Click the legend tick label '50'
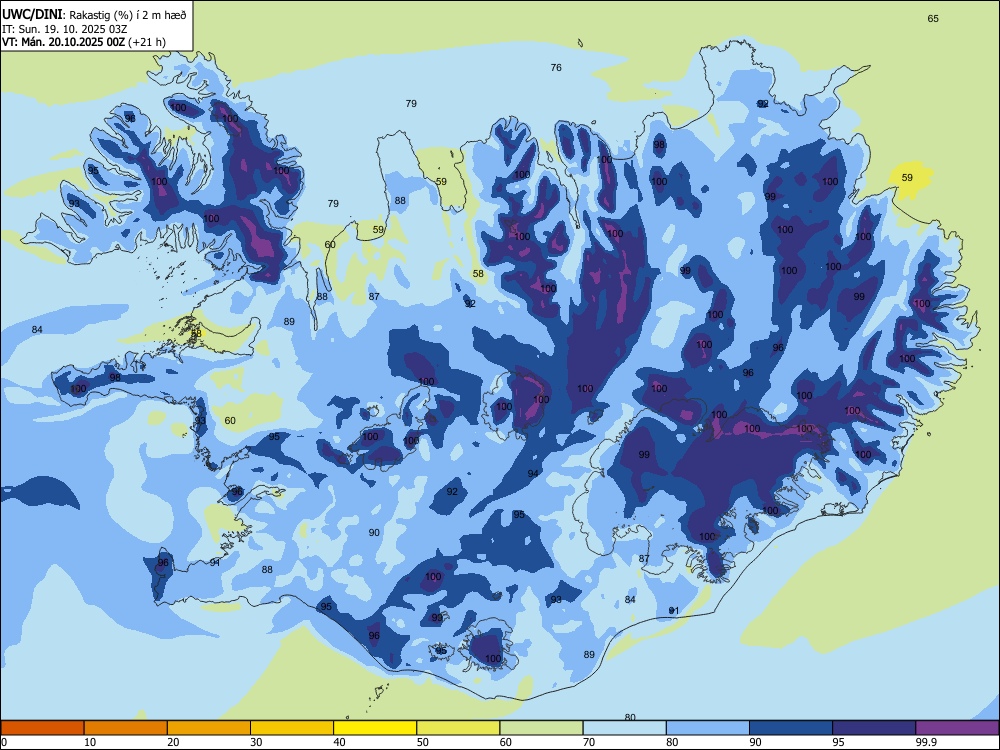The image size is (1000, 750). point(423,742)
